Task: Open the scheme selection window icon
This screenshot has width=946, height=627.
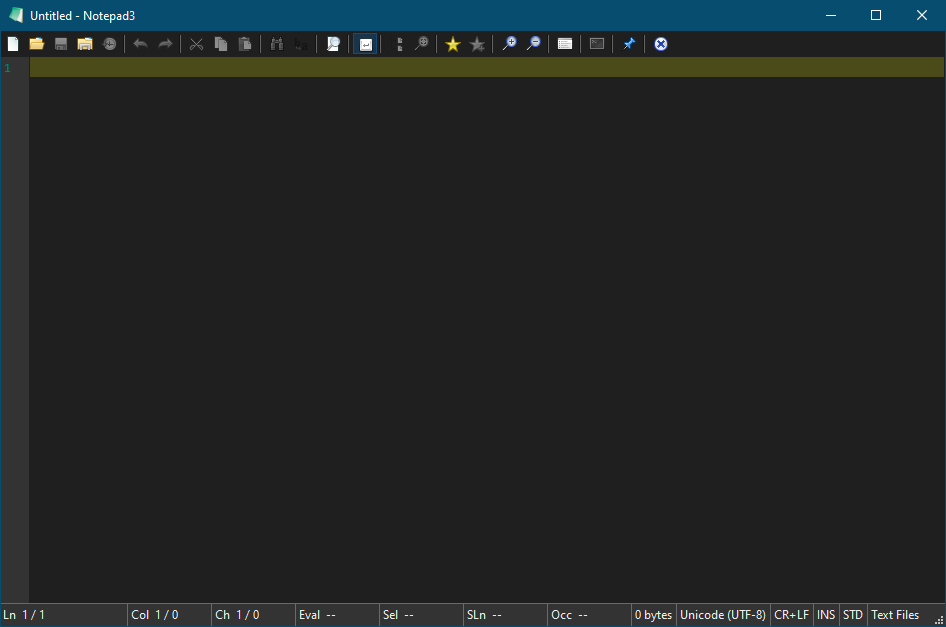Action: click(565, 44)
